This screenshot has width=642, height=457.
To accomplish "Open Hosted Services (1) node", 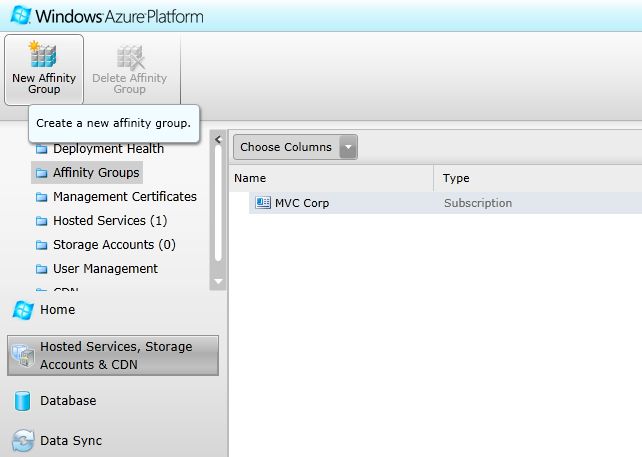I will point(110,221).
